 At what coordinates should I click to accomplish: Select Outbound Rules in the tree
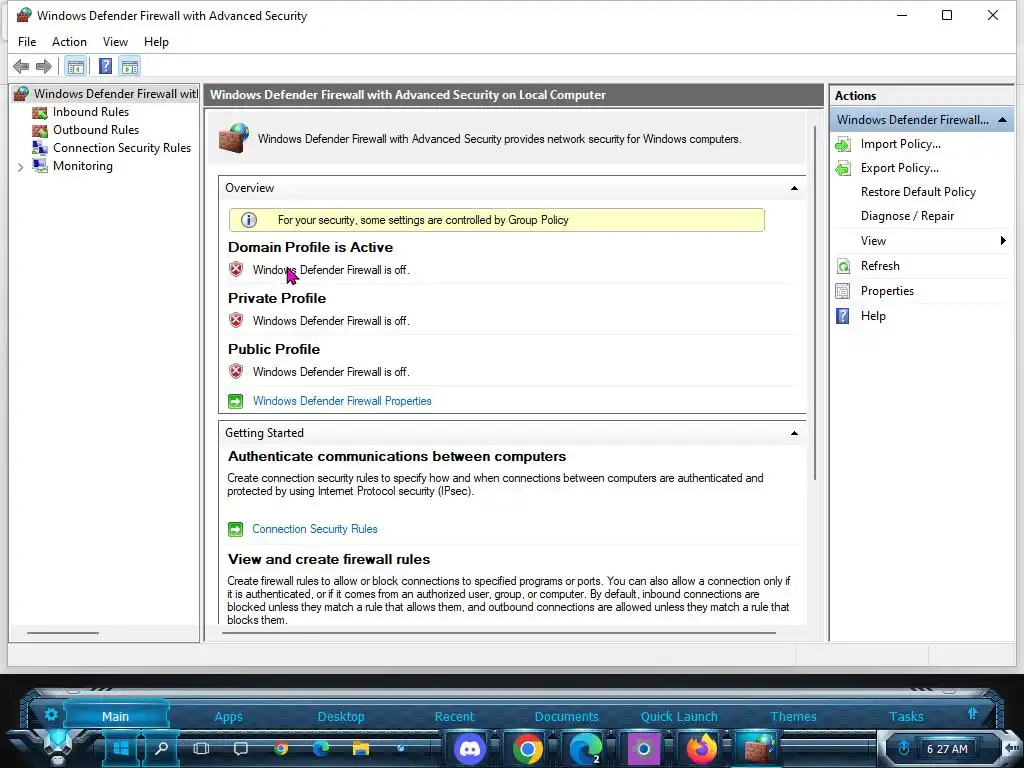click(x=96, y=130)
